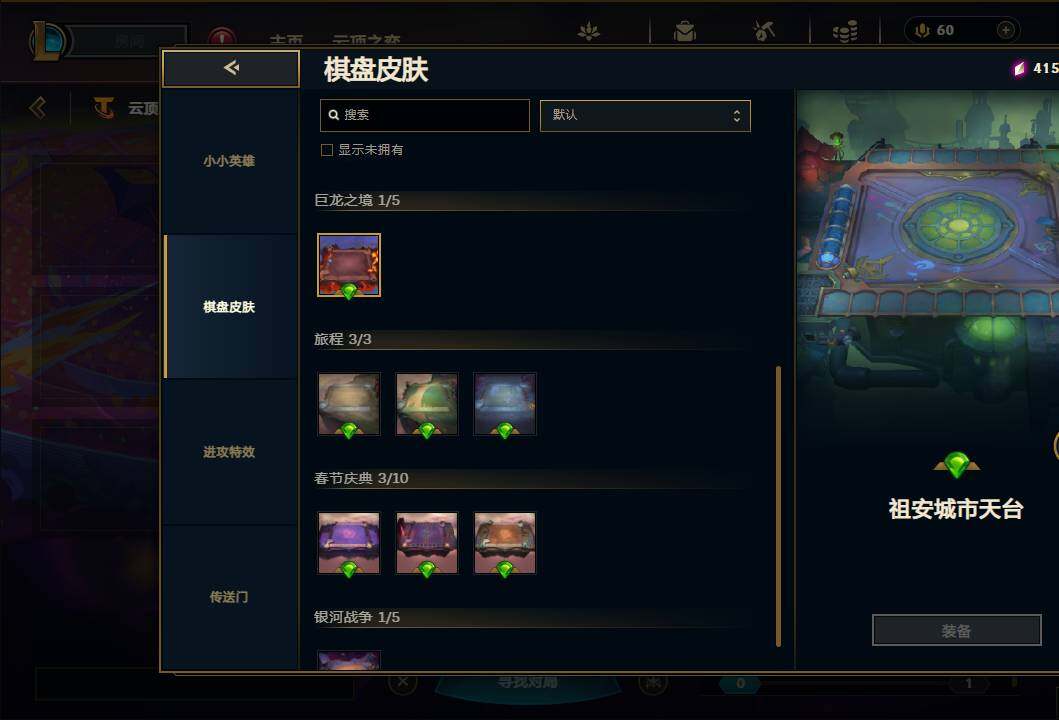1059x720 pixels.
Task: Click the back arrow button
Action: click(231, 68)
